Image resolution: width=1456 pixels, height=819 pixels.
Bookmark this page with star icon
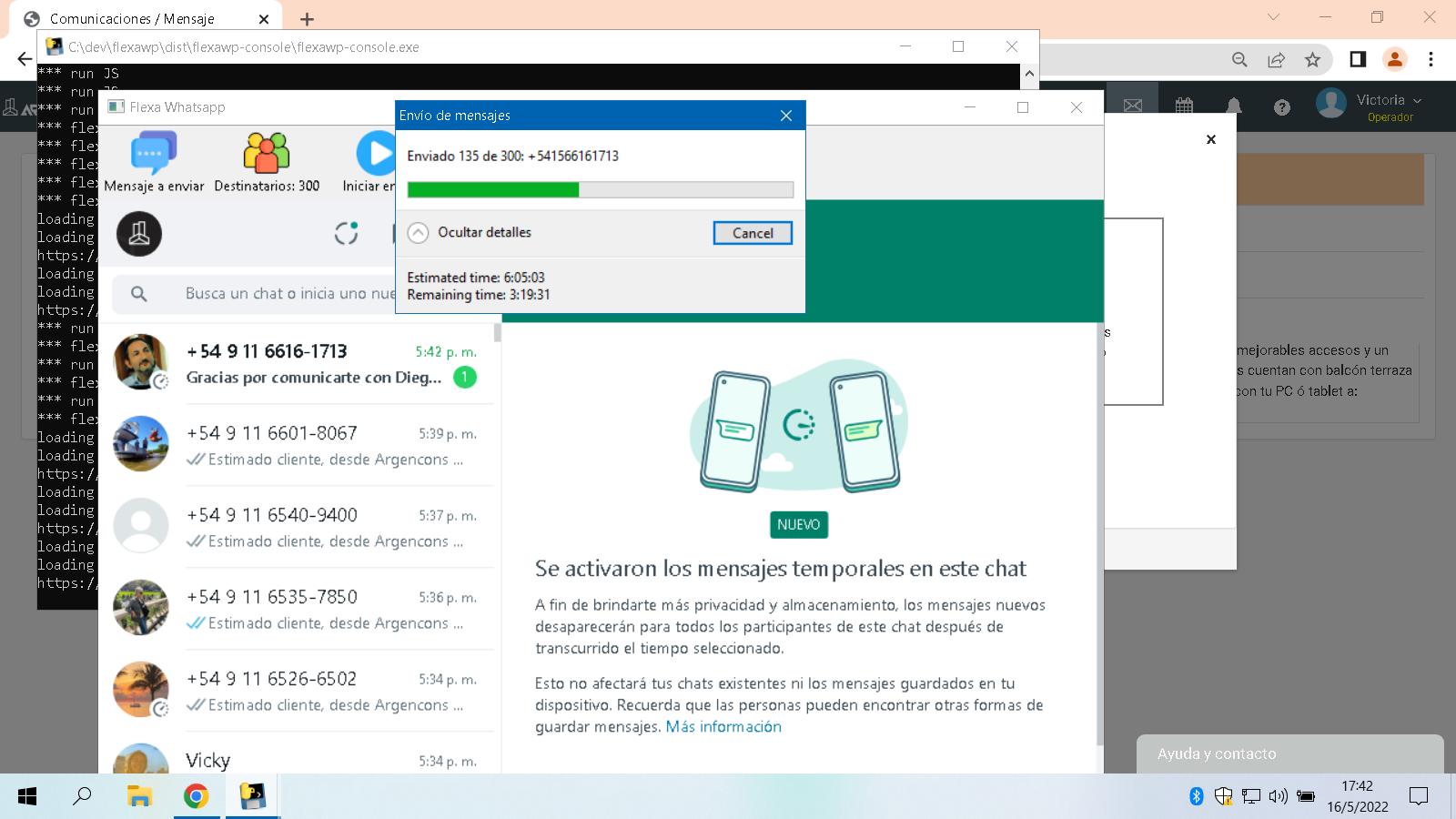pyautogui.click(x=1312, y=59)
